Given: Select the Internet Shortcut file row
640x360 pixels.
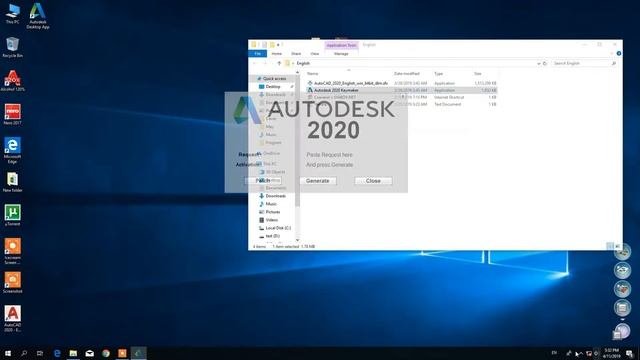Looking at the screenshot, I should pos(402,97).
